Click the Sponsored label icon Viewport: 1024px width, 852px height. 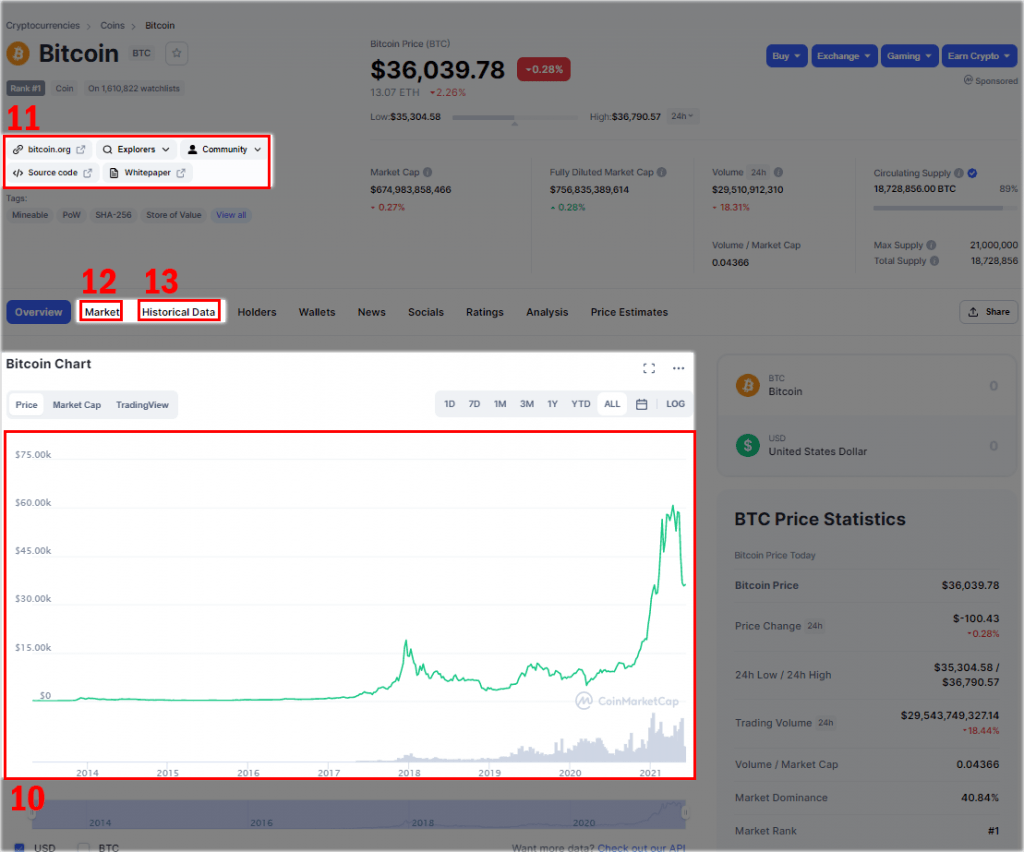click(968, 80)
